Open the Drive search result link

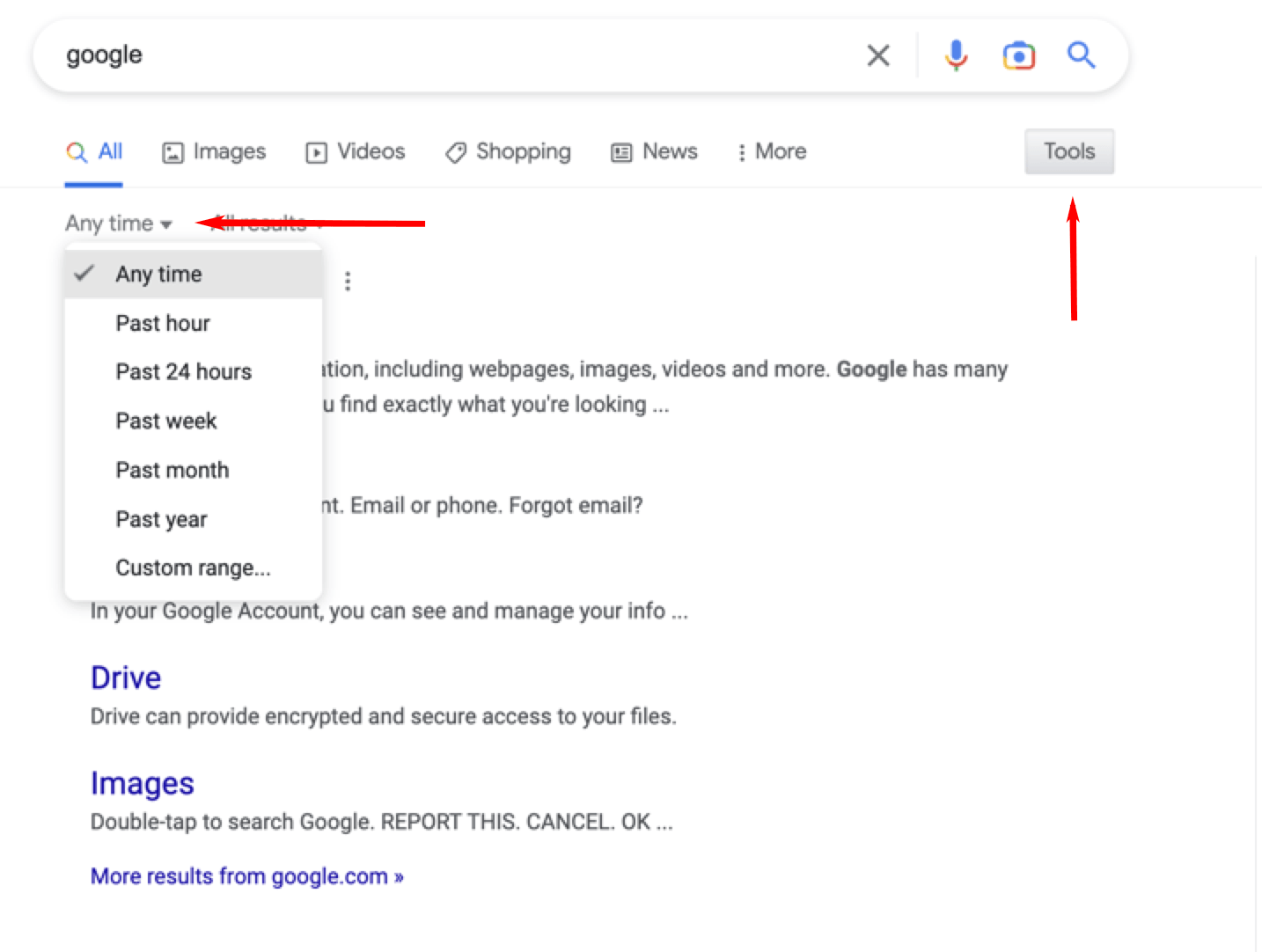125,677
